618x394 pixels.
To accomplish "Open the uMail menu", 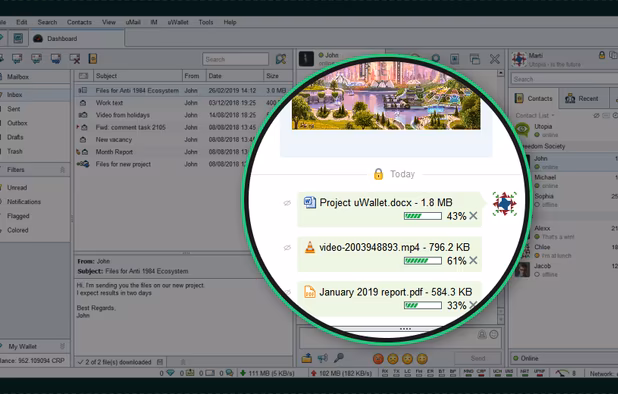I will [133, 22].
